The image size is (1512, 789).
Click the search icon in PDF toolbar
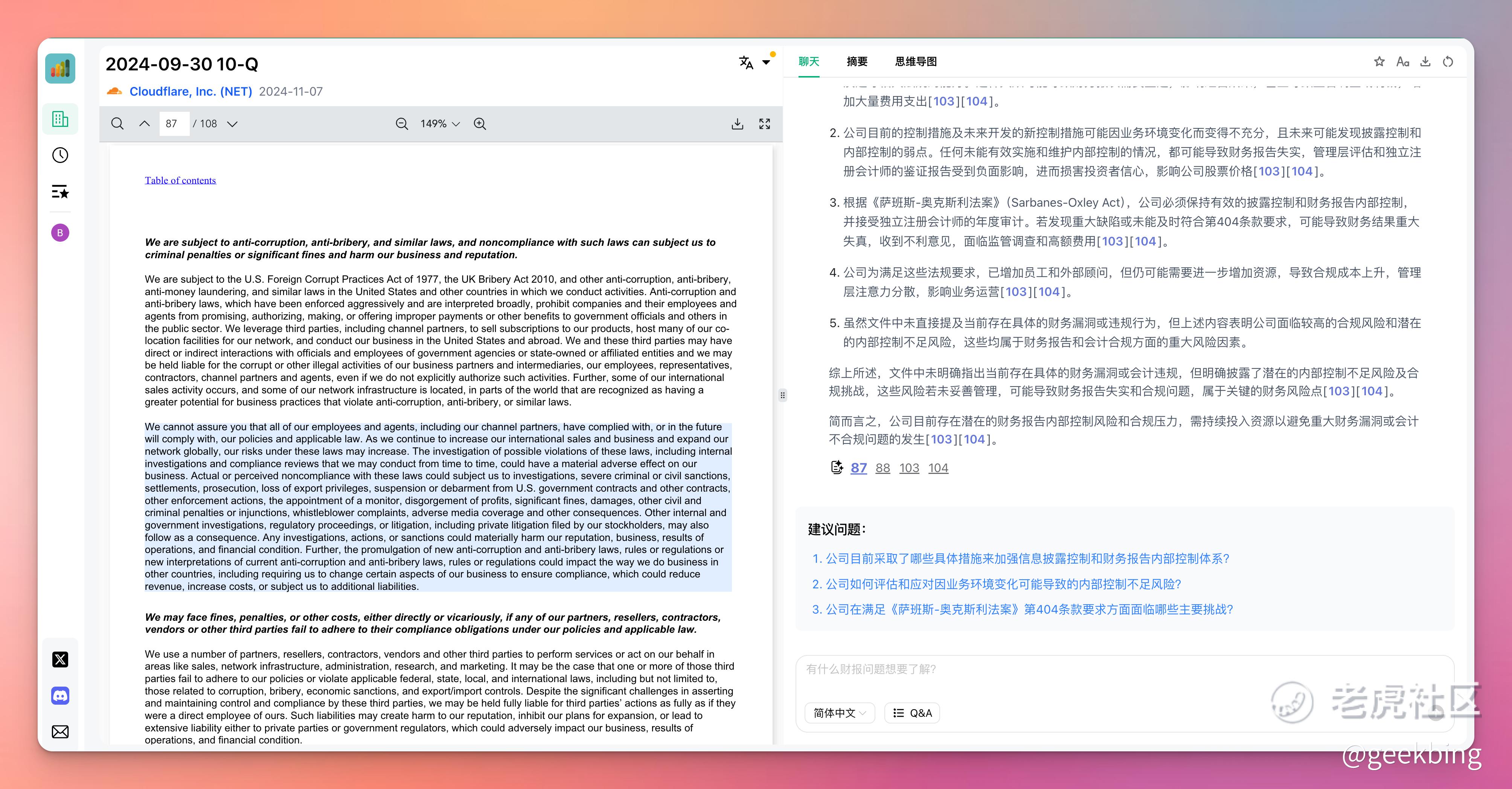117,124
